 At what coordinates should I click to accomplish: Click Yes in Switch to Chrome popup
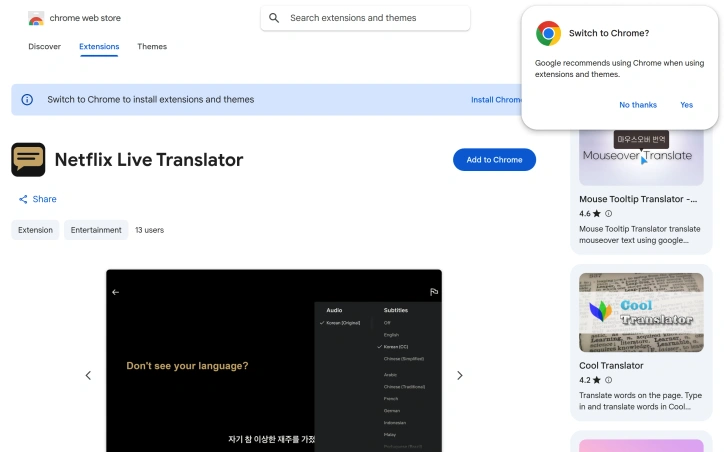[687, 105]
